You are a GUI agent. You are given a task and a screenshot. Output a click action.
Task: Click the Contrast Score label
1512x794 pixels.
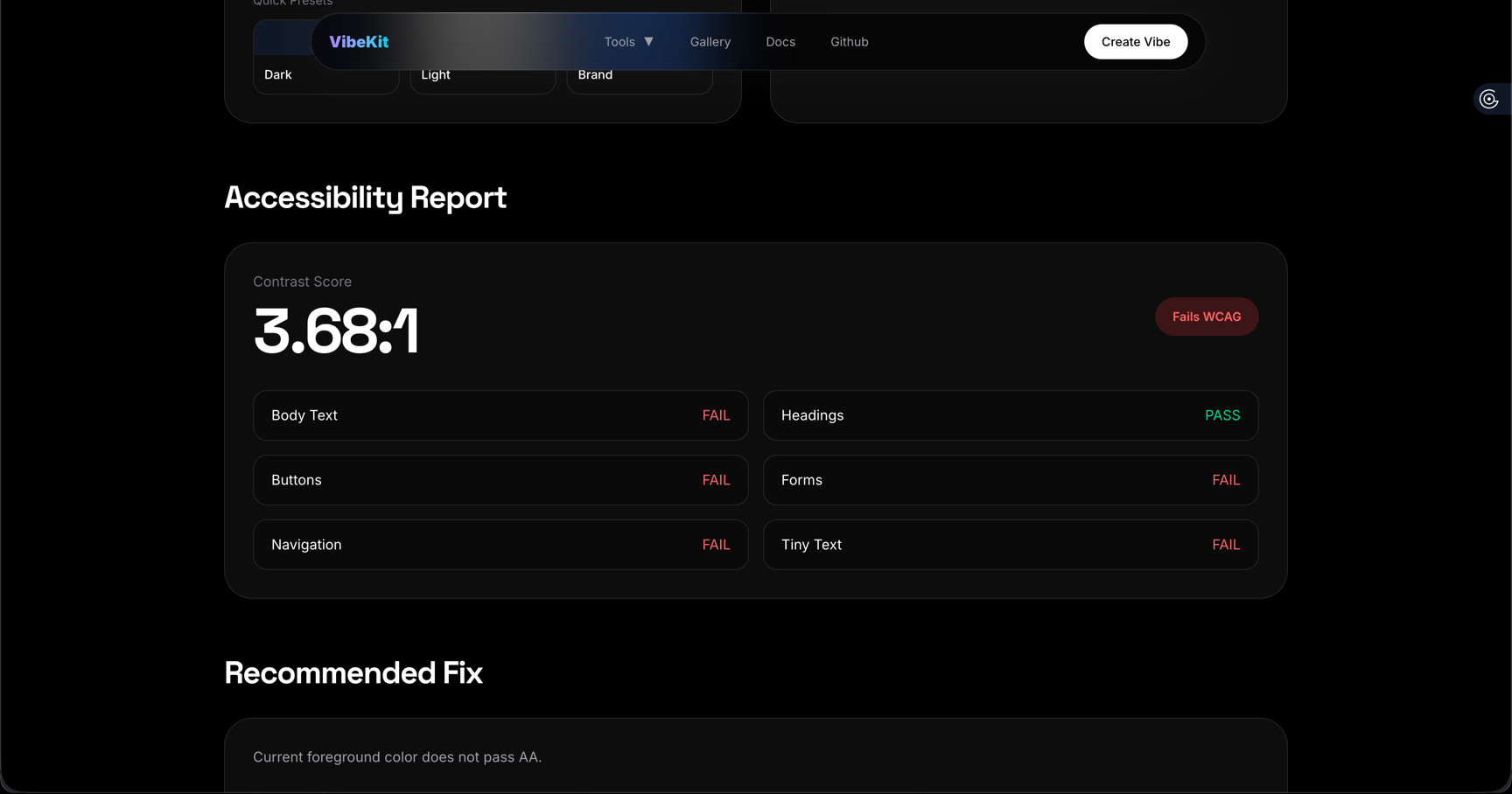click(x=302, y=282)
